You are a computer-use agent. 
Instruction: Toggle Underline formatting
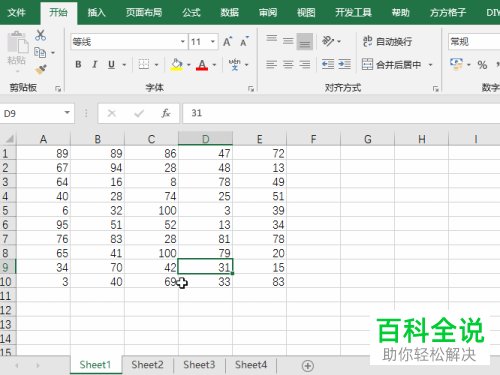click(x=111, y=64)
